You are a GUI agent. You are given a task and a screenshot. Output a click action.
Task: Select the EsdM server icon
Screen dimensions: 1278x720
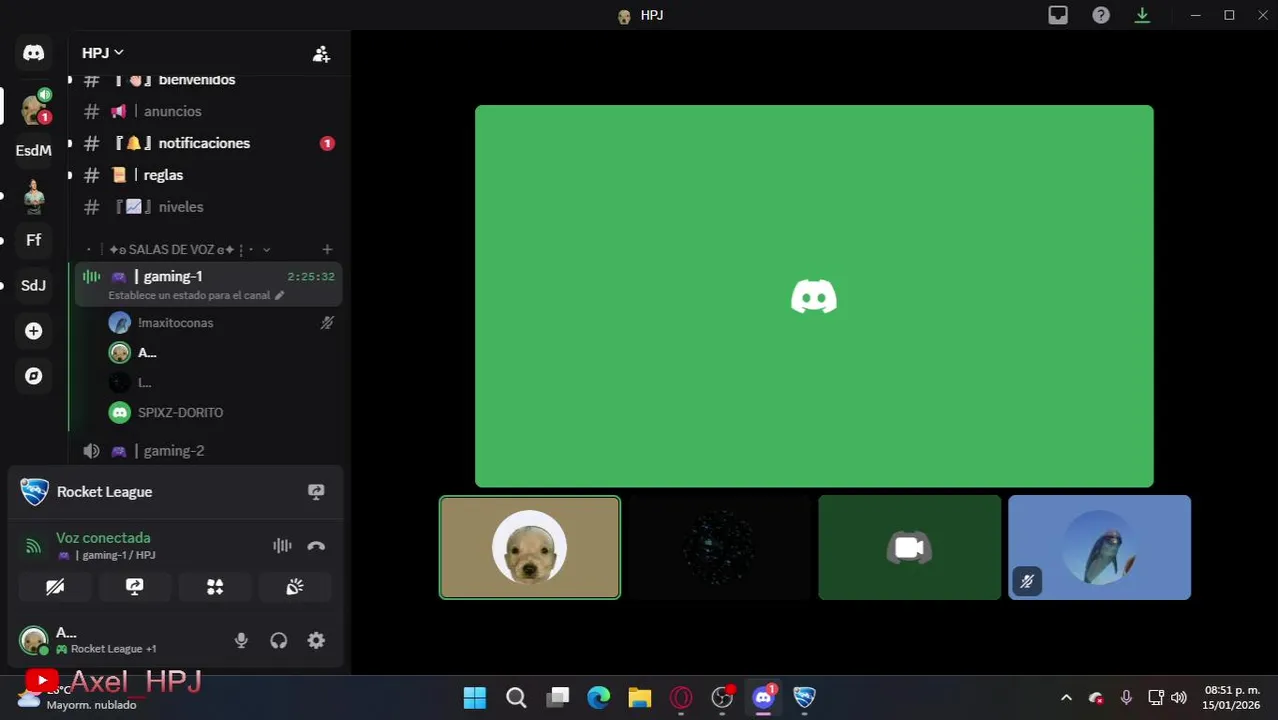coord(33,150)
